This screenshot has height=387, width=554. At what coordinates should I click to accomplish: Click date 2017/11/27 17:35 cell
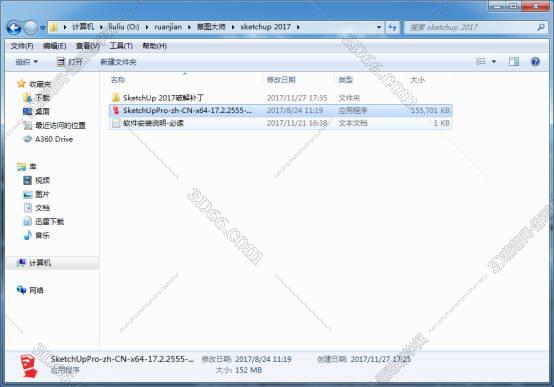click(x=297, y=98)
